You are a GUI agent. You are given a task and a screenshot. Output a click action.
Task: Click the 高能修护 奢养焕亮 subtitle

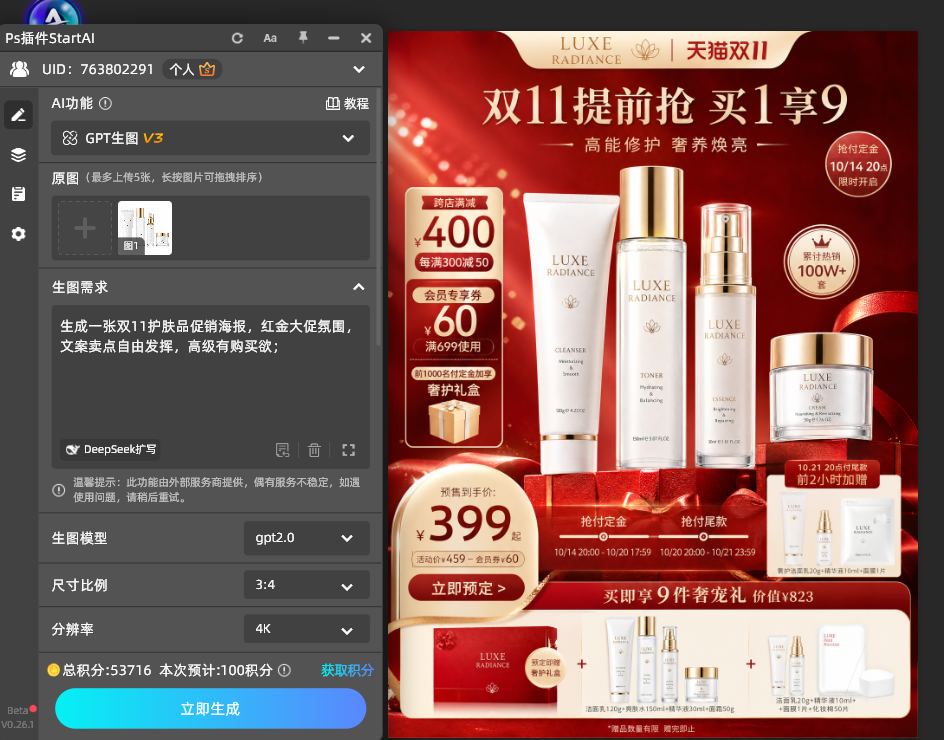665,145
